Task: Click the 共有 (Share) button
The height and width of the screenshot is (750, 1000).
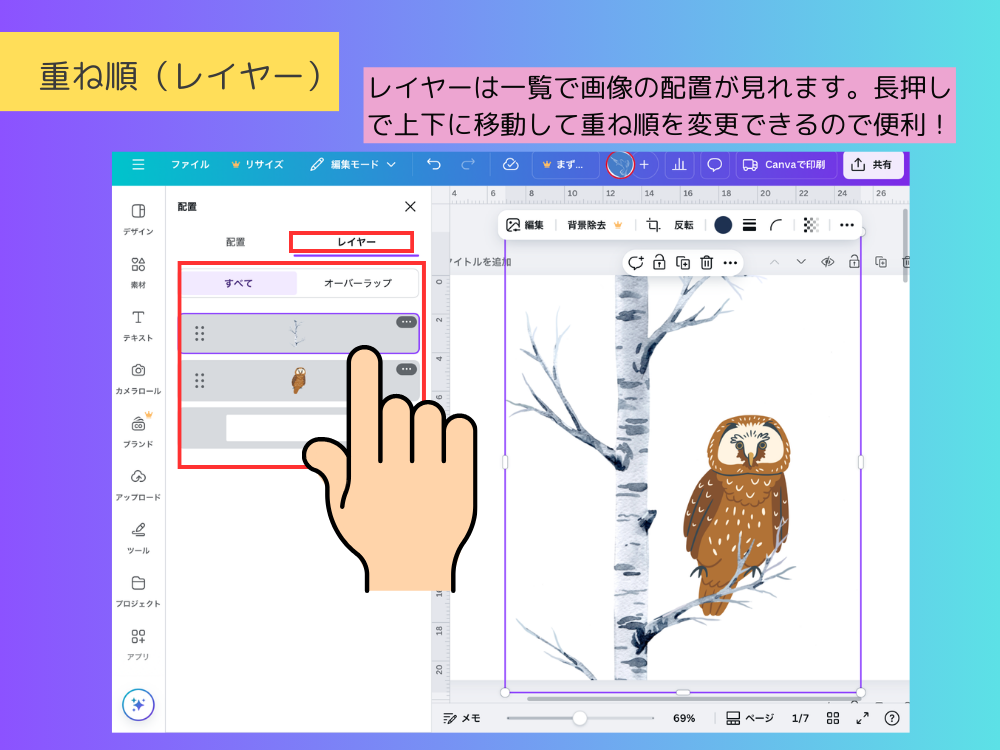Action: pyautogui.click(x=873, y=165)
